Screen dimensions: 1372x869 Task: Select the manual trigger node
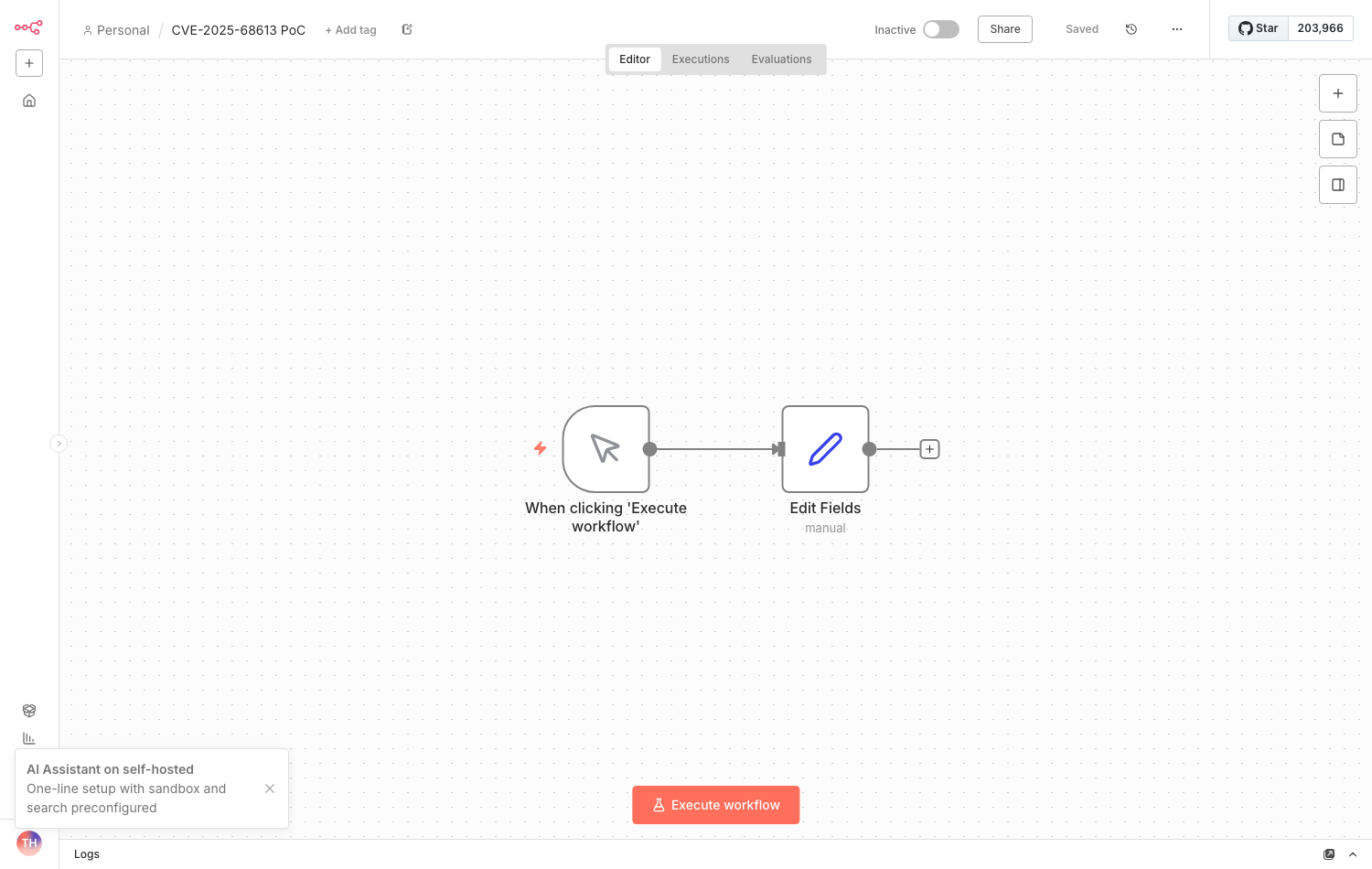[x=606, y=449]
